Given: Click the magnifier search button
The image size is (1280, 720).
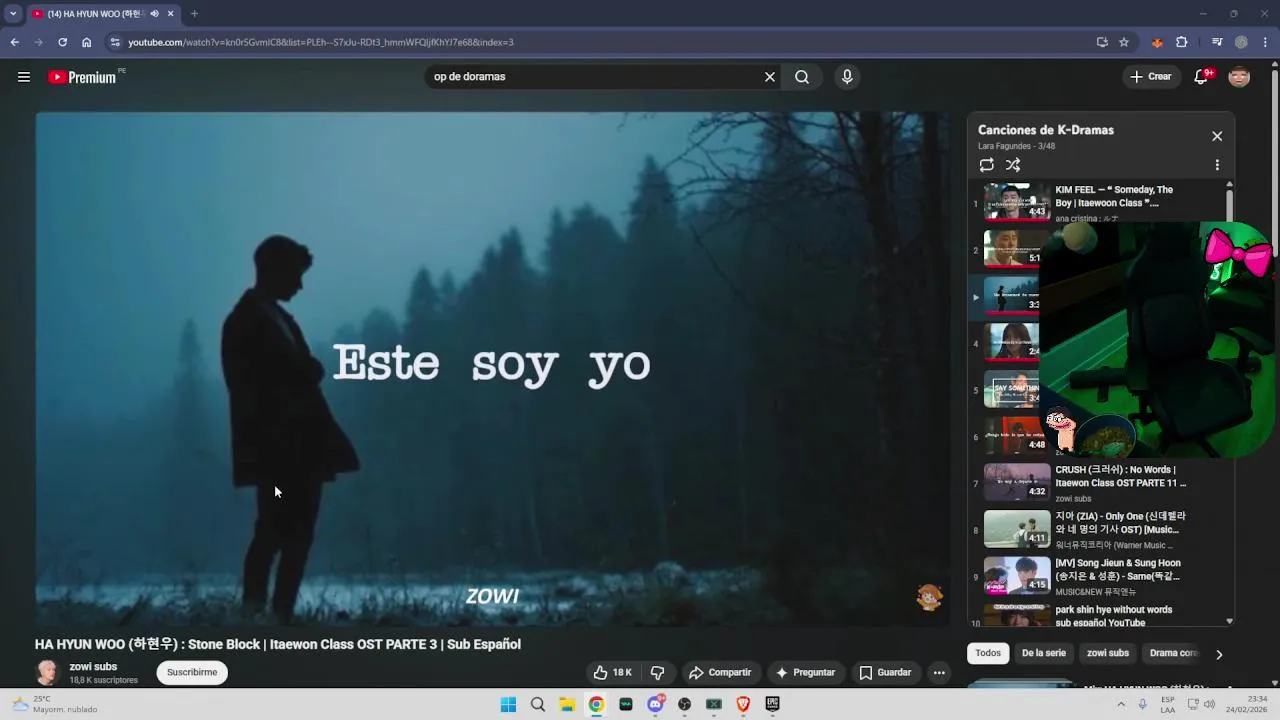Looking at the screenshot, I should 802,77.
